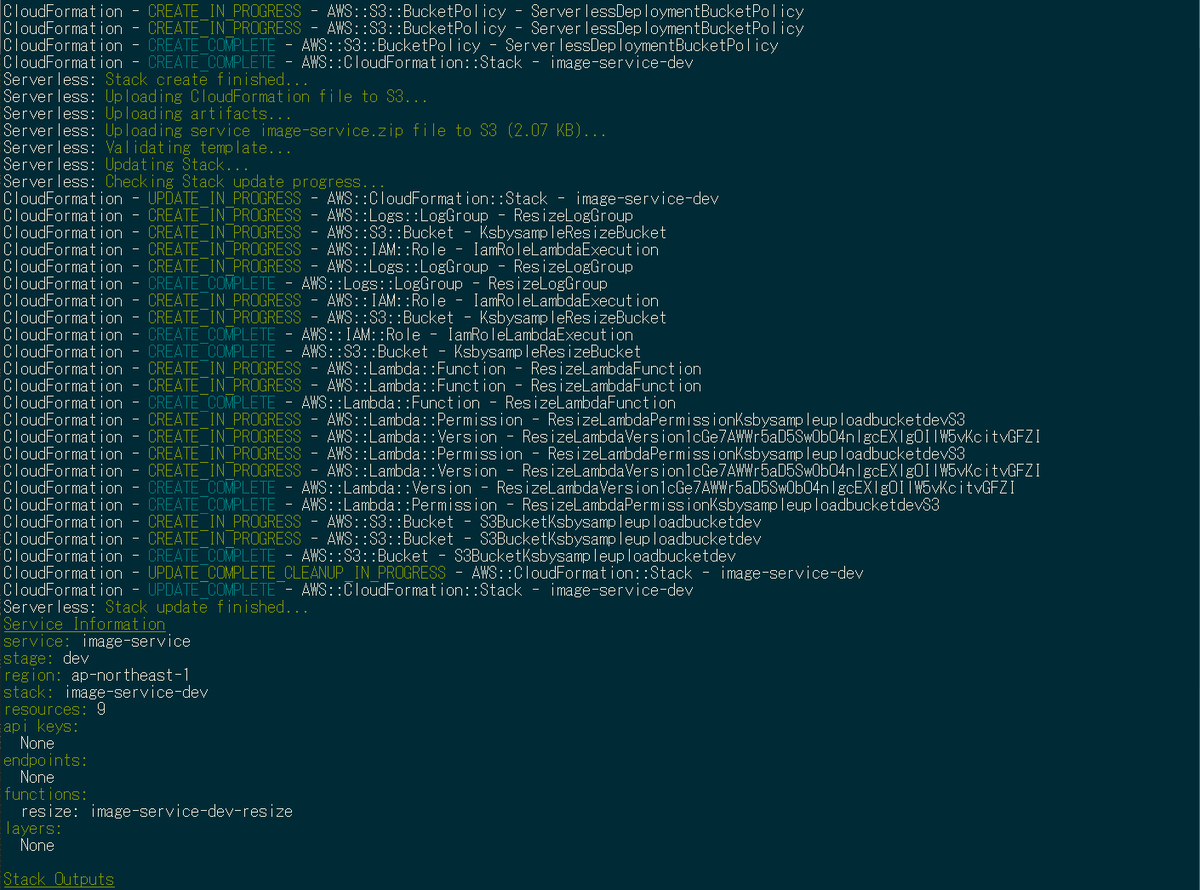Click the "Stack Outputs" heading
Image resolution: width=1200 pixels, height=890 pixels.
coord(59,878)
